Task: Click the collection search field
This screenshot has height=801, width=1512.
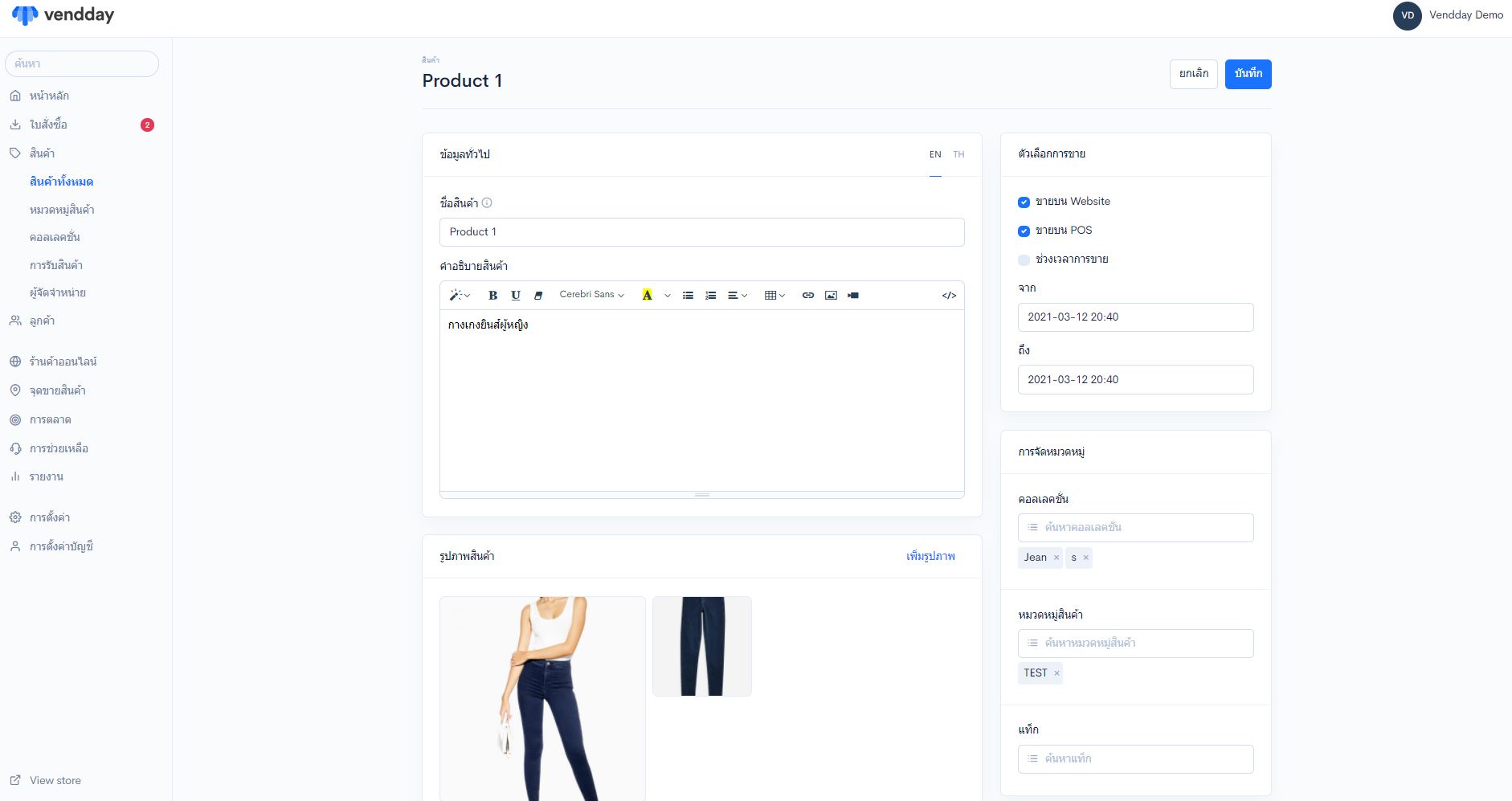Action: (1135, 528)
